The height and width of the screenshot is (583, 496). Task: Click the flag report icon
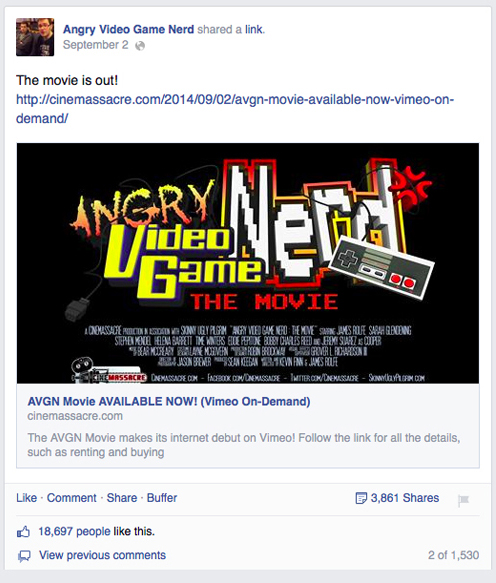(463, 500)
